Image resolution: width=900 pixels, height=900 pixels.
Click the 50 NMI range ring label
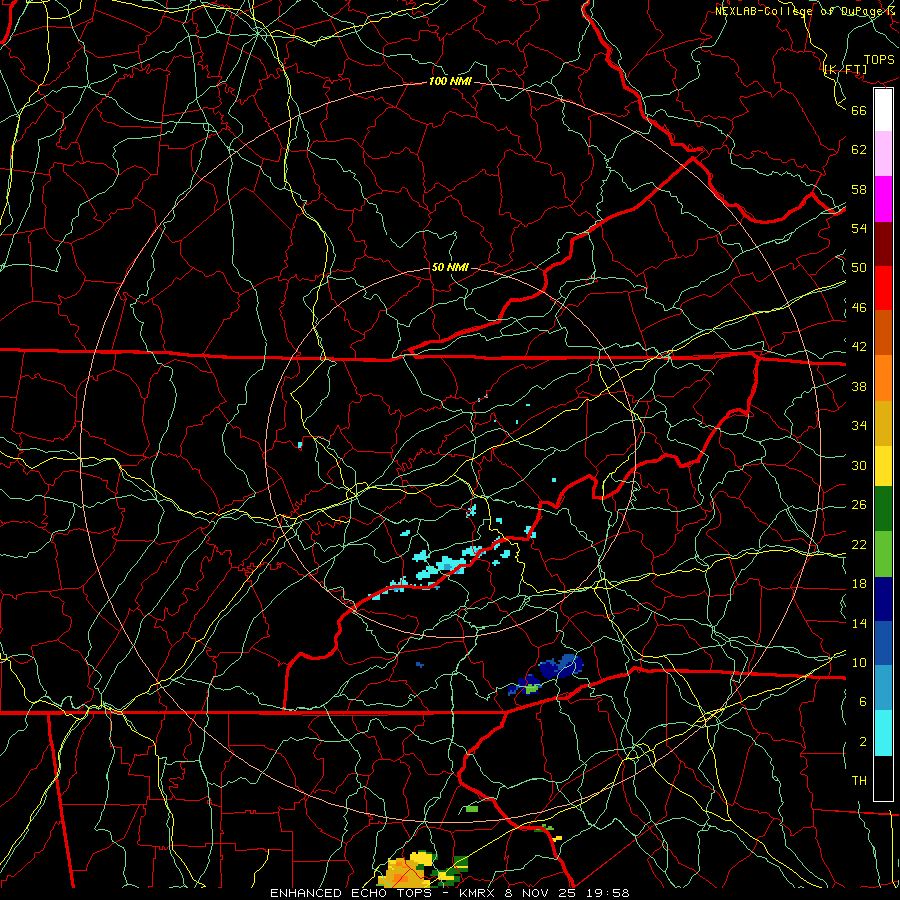(450, 267)
